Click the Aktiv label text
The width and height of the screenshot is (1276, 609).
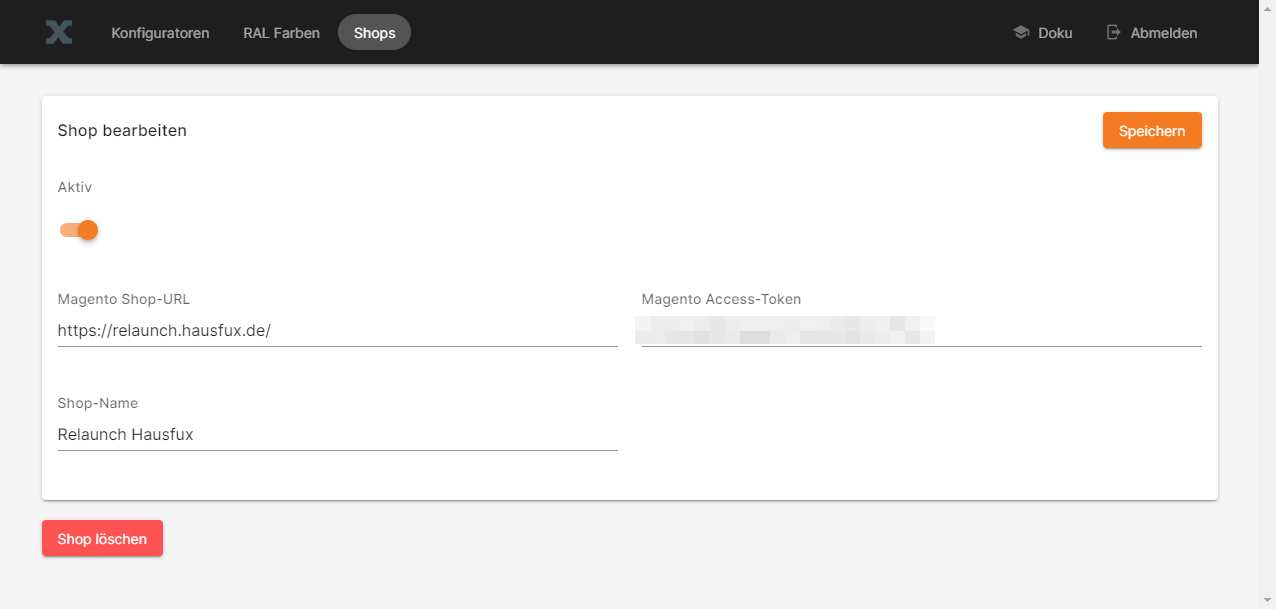click(x=75, y=187)
